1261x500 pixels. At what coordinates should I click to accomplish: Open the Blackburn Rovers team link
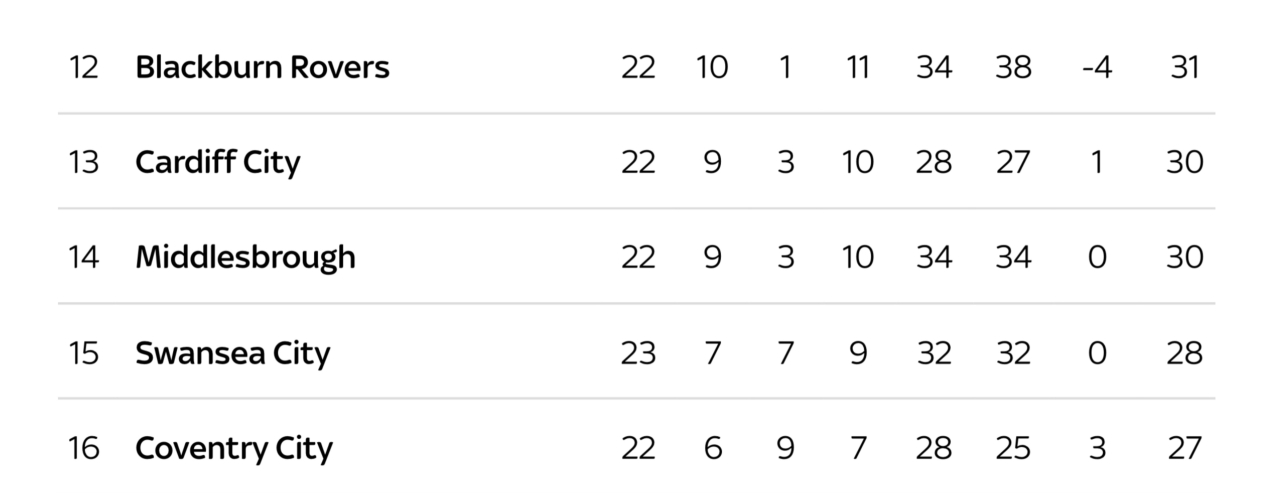point(262,68)
